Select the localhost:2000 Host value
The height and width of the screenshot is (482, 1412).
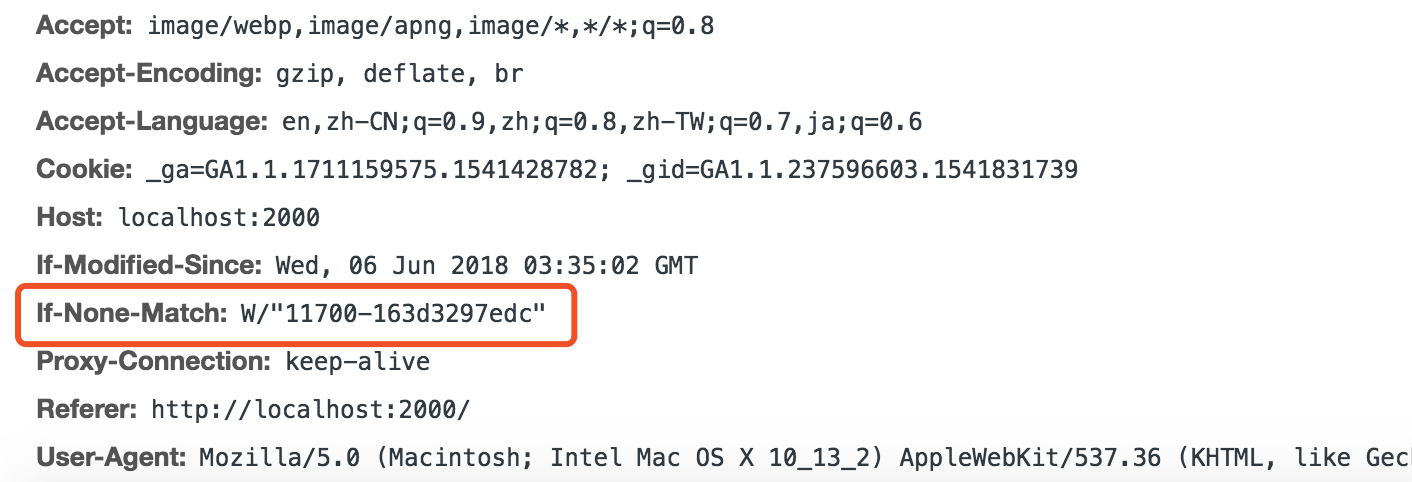coord(219,217)
